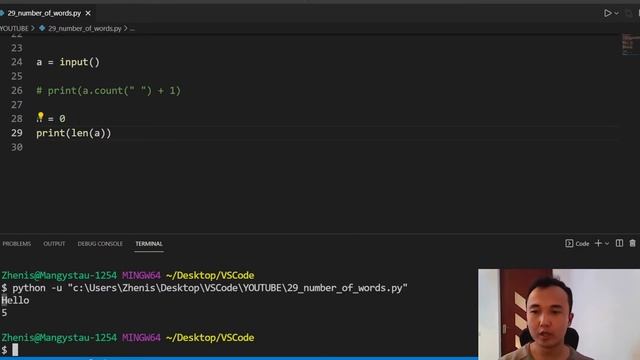Add a new terminal with plus icon
Screen dimensions: 640x360
(598, 243)
